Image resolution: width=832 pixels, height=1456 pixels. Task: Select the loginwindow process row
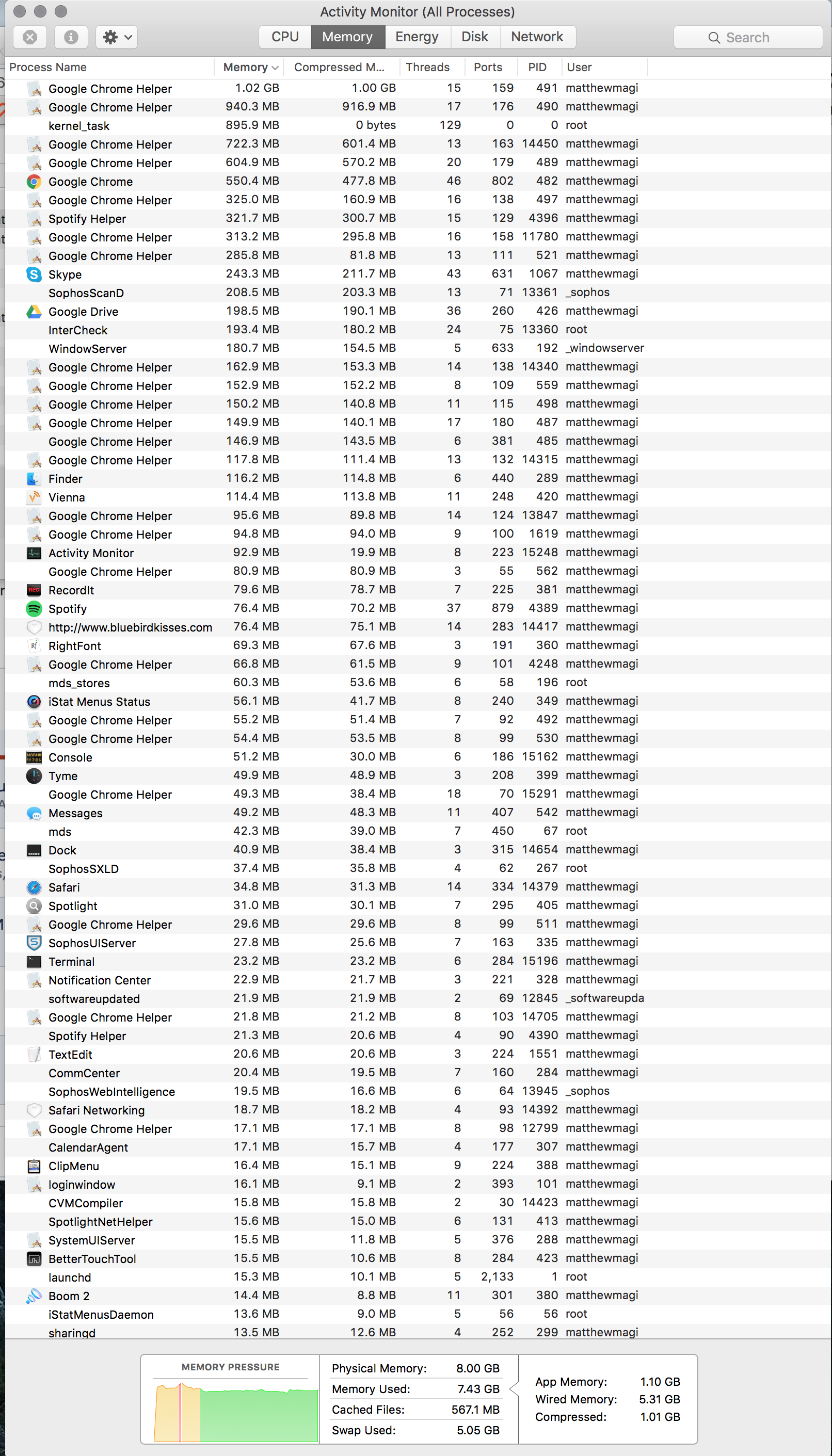pos(418,1184)
